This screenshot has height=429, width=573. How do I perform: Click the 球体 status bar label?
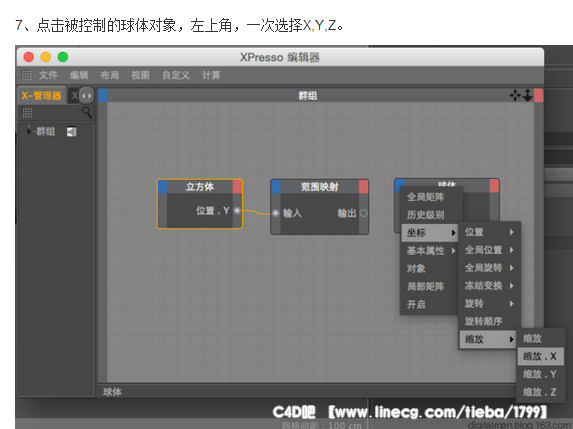tap(112, 392)
